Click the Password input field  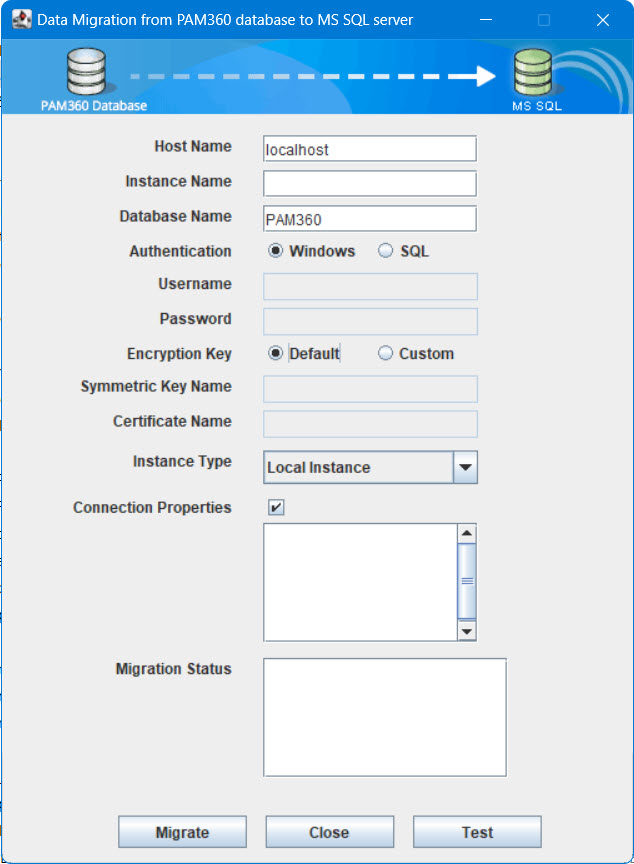pos(370,321)
